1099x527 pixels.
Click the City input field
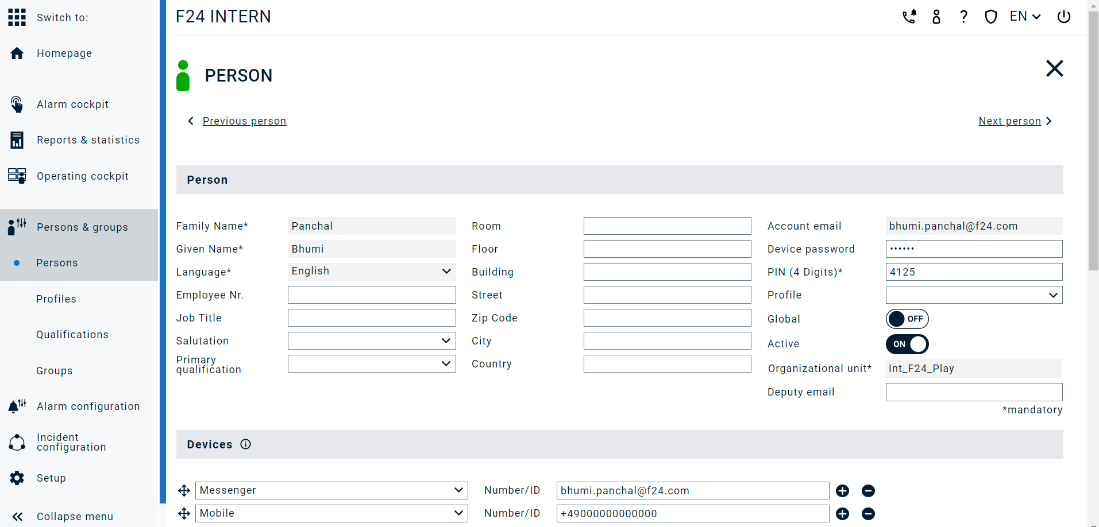667,341
